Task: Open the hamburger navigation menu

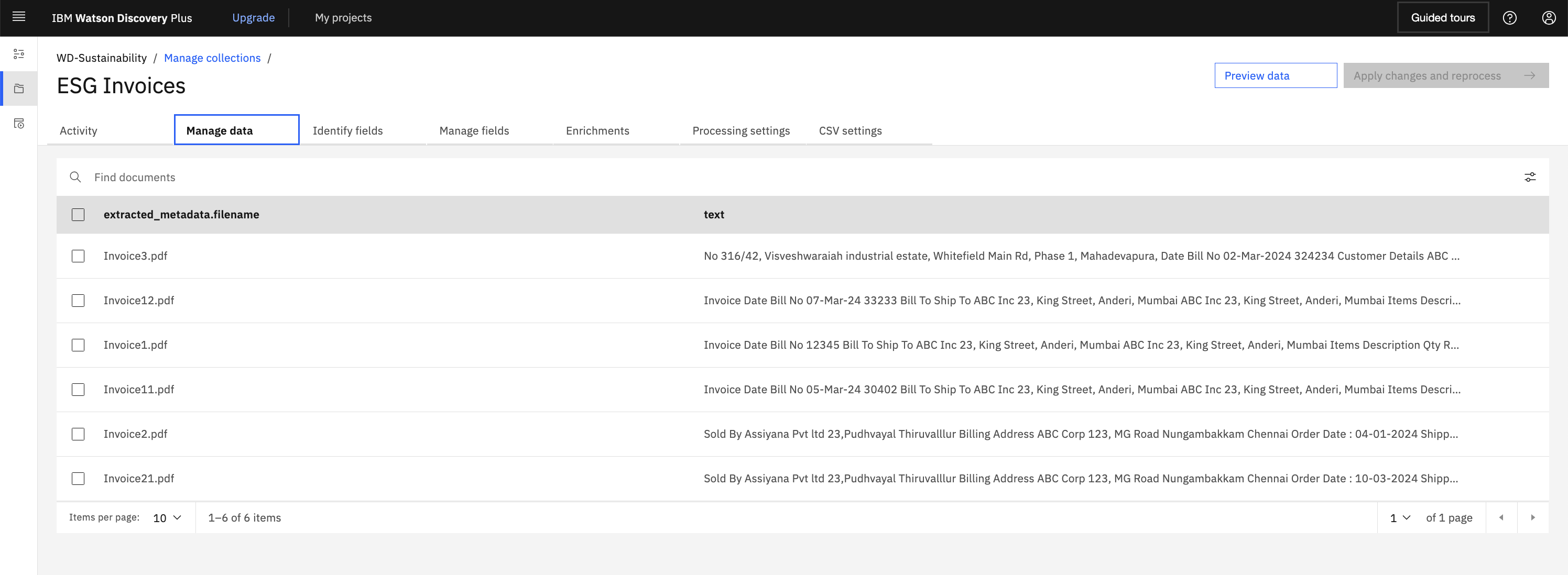Action: click(x=19, y=17)
